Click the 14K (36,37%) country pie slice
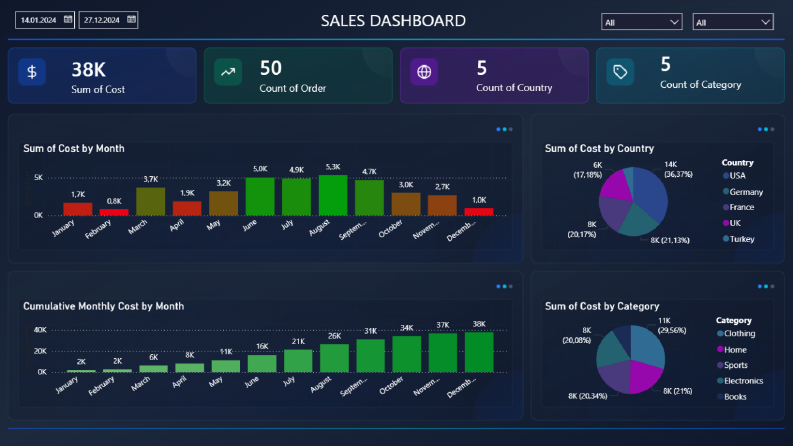 tap(651, 193)
